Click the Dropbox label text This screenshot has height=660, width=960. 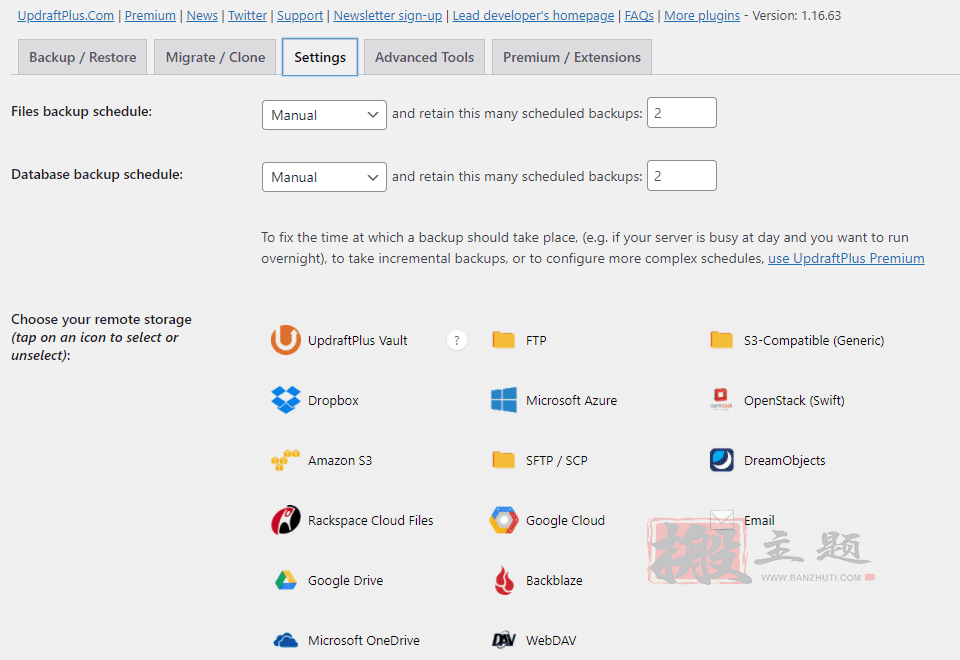[x=333, y=400]
